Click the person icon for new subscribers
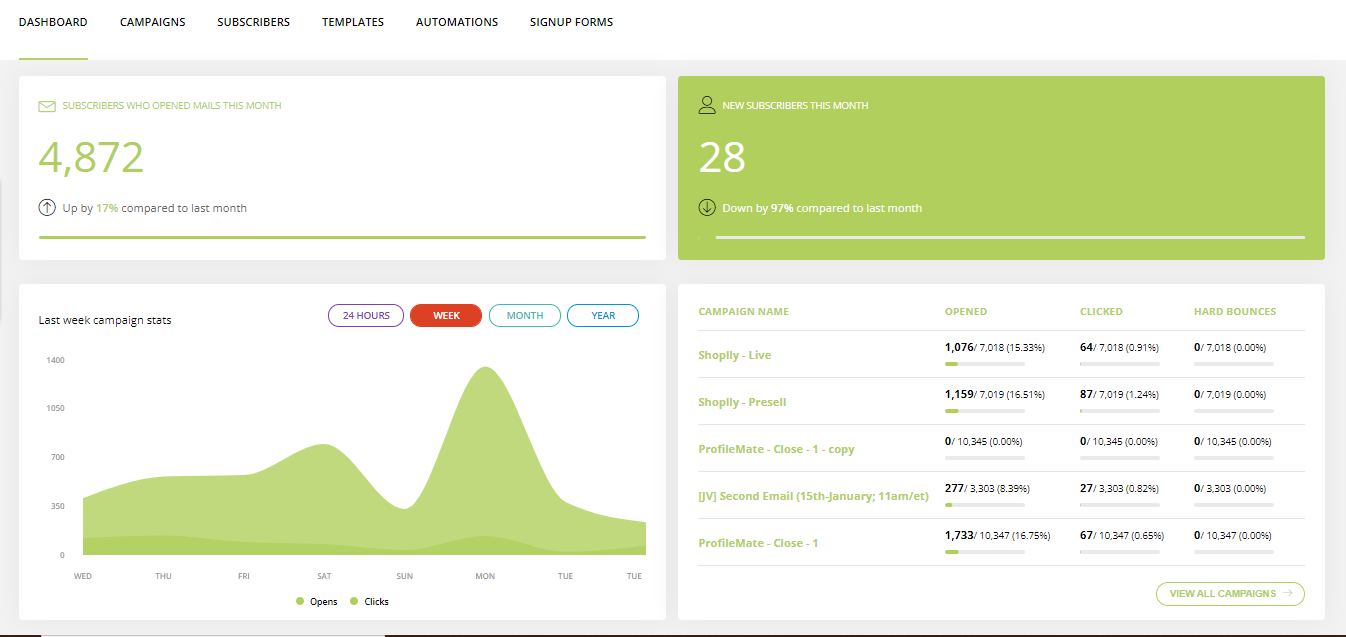Viewport: 1346px width, 637px height. click(x=707, y=105)
